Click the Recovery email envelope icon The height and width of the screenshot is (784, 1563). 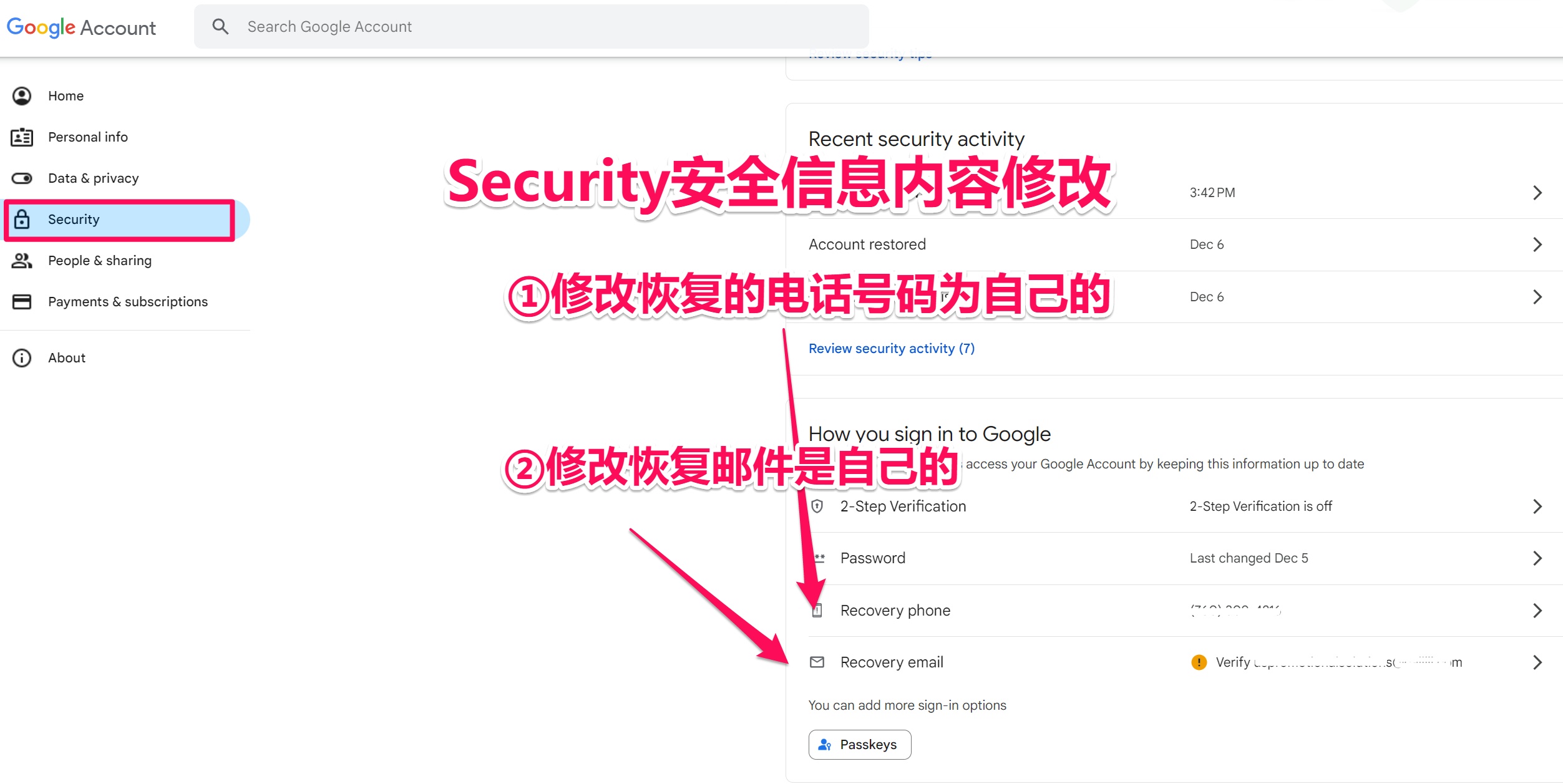tap(817, 662)
